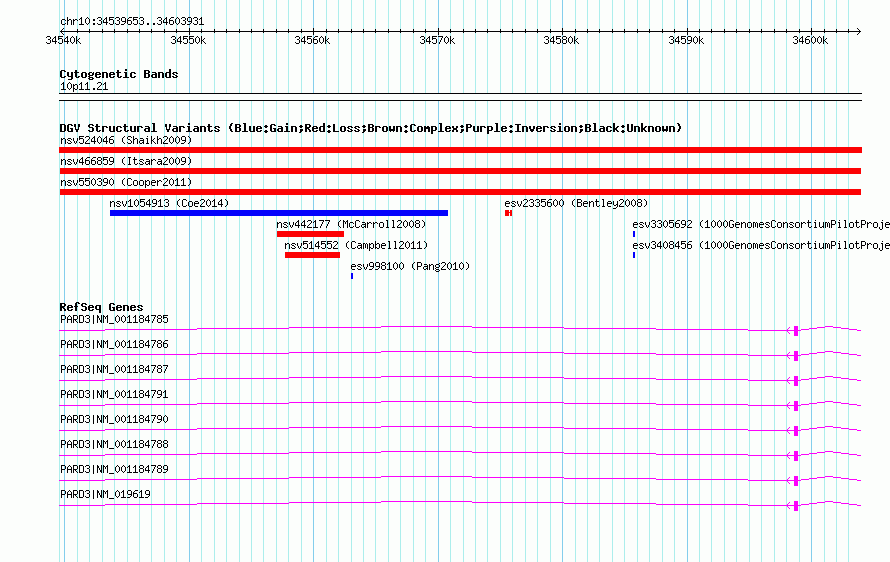Open the esv3305692 1000Genomes variant label
This screenshot has height=562, width=890.
(x=761, y=224)
